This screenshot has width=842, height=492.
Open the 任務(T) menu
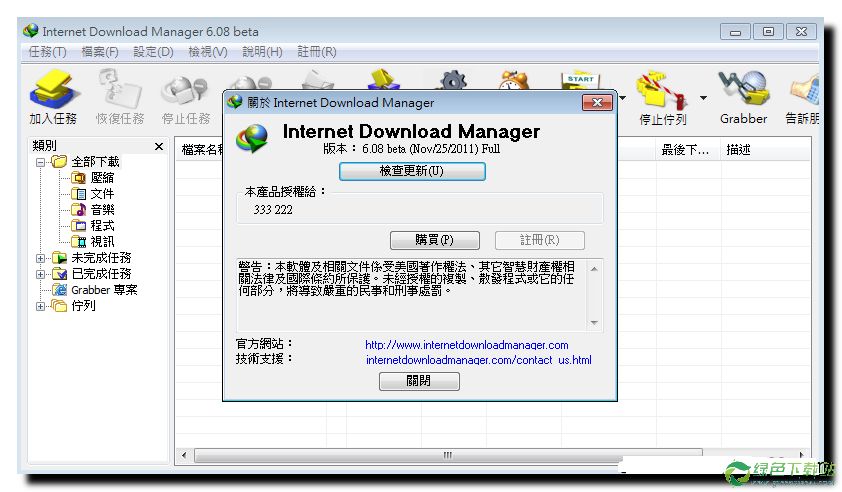point(47,52)
